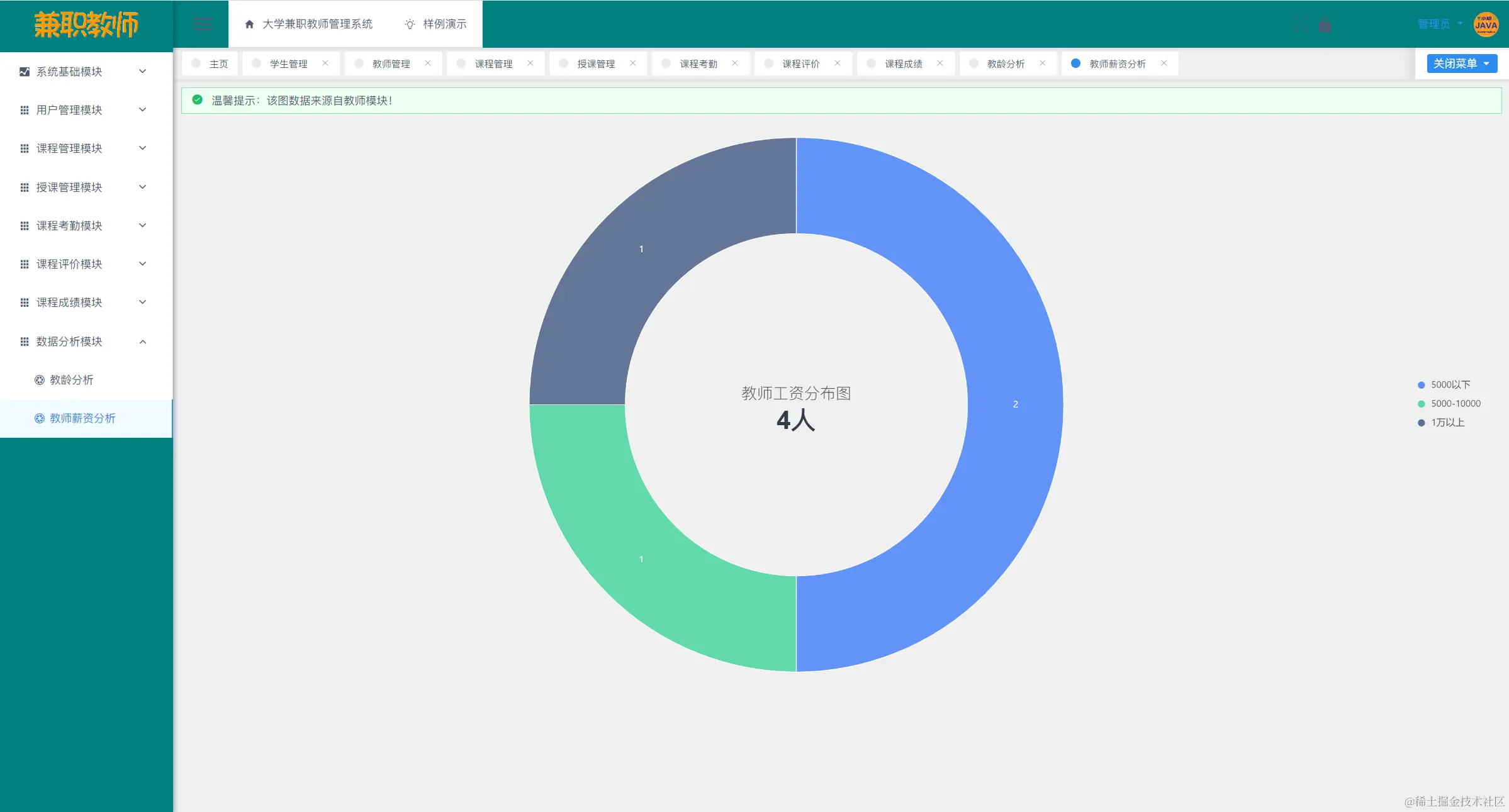Screen dimensions: 1509x812
Task: Open the 关闭菜单 dropdown button
Action: [1461, 64]
